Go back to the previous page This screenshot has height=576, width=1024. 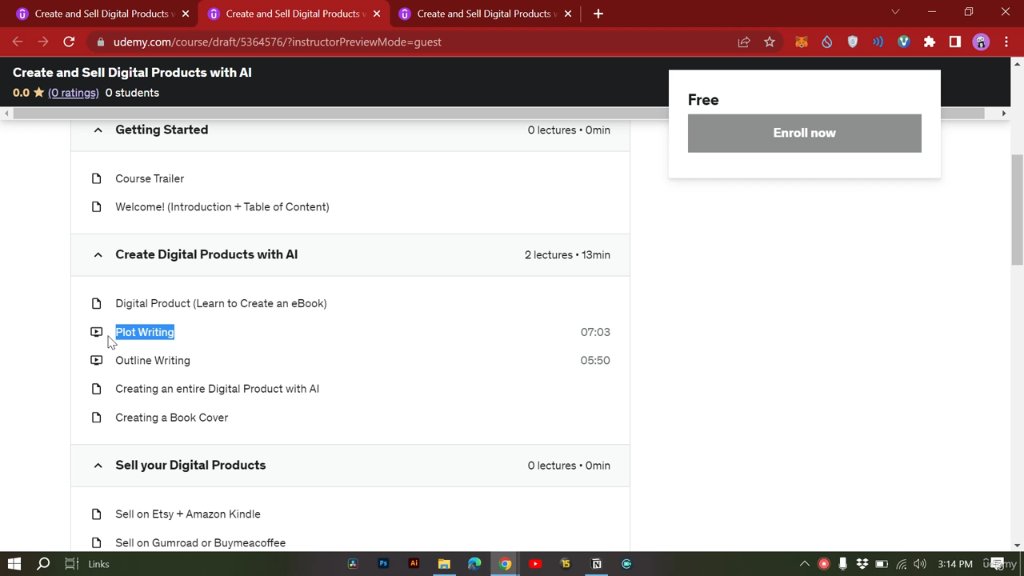[18, 42]
